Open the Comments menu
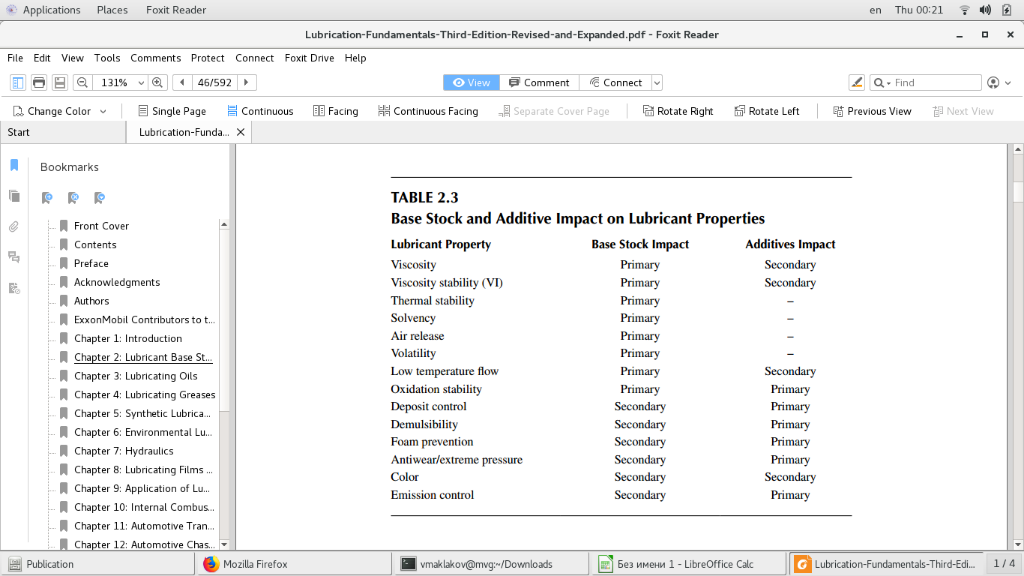 [x=155, y=57]
